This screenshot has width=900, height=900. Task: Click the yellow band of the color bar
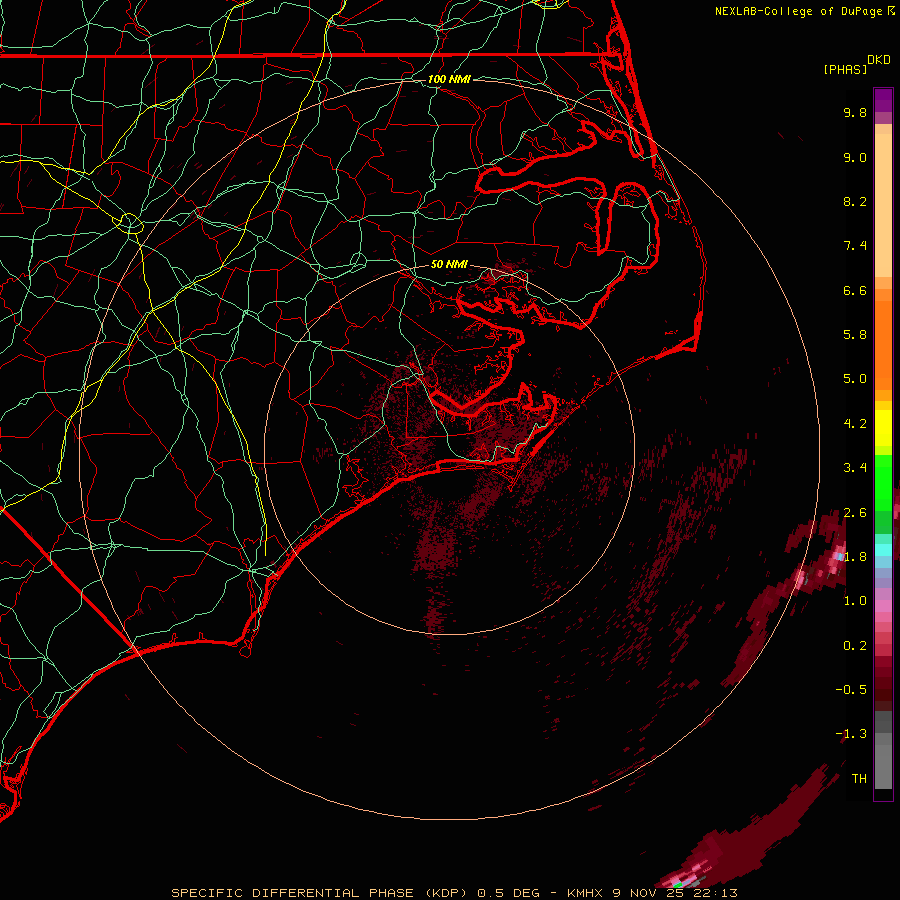(883, 428)
